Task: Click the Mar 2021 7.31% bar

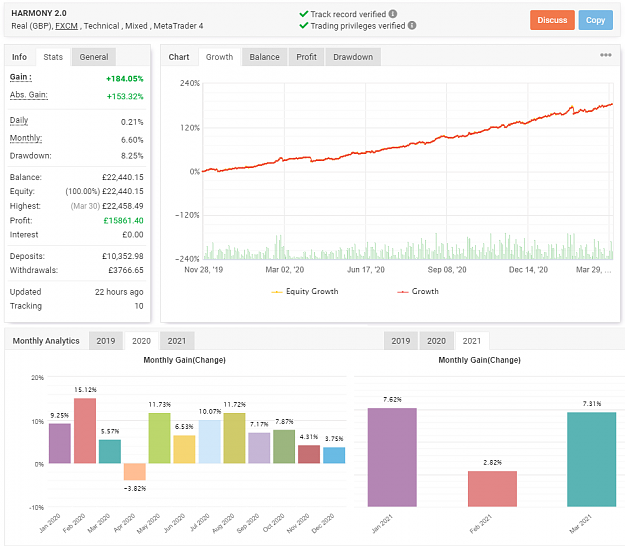Action: point(592,459)
